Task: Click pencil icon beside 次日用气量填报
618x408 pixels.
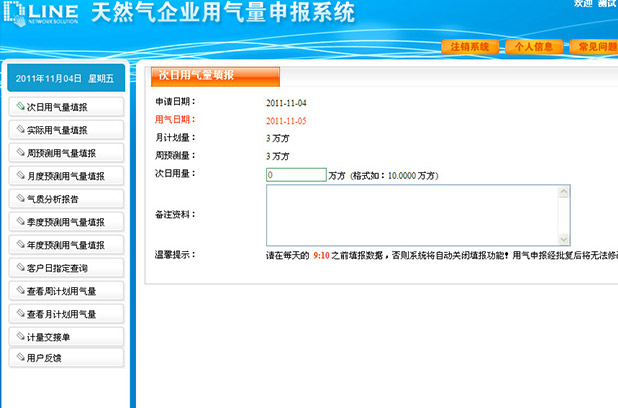Action: 19,107
